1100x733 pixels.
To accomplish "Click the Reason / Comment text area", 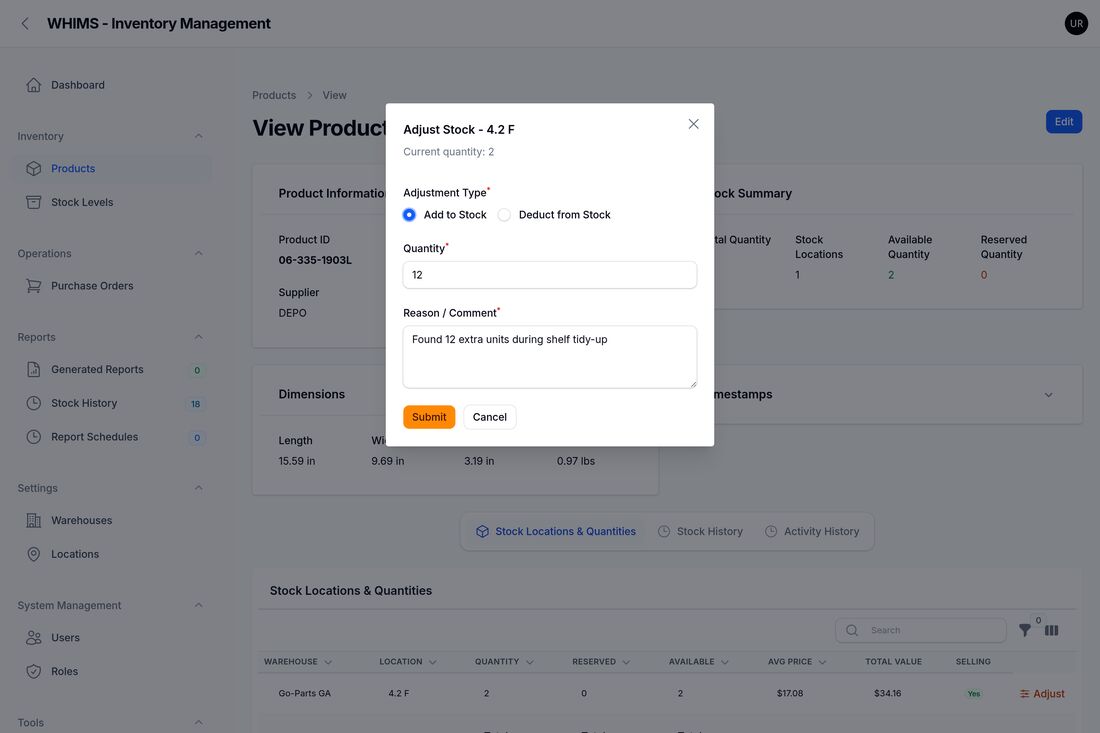I will click(x=549, y=357).
